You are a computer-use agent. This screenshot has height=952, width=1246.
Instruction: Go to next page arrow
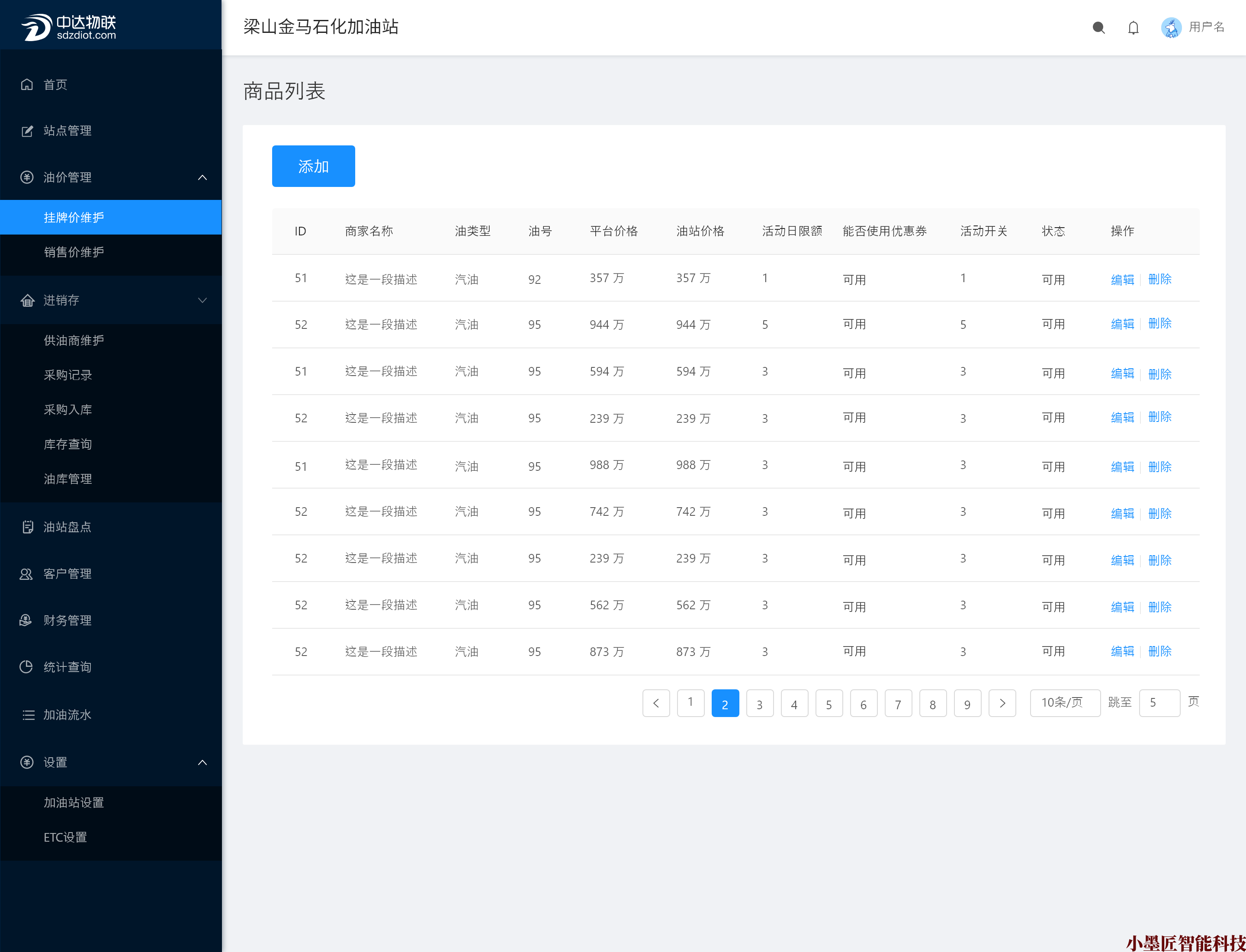[x=1002, y=703]
